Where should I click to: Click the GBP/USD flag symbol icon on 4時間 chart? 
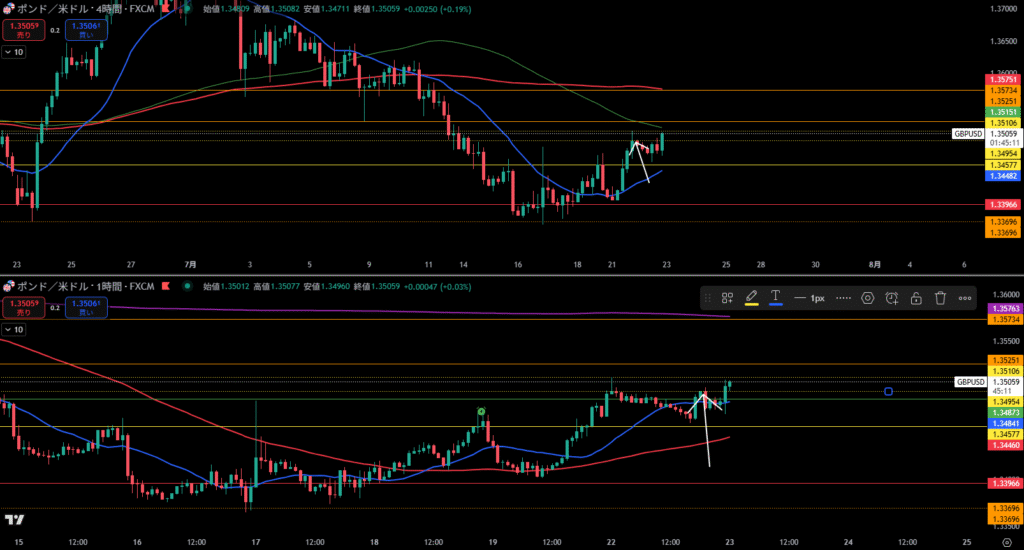[8, 9]
